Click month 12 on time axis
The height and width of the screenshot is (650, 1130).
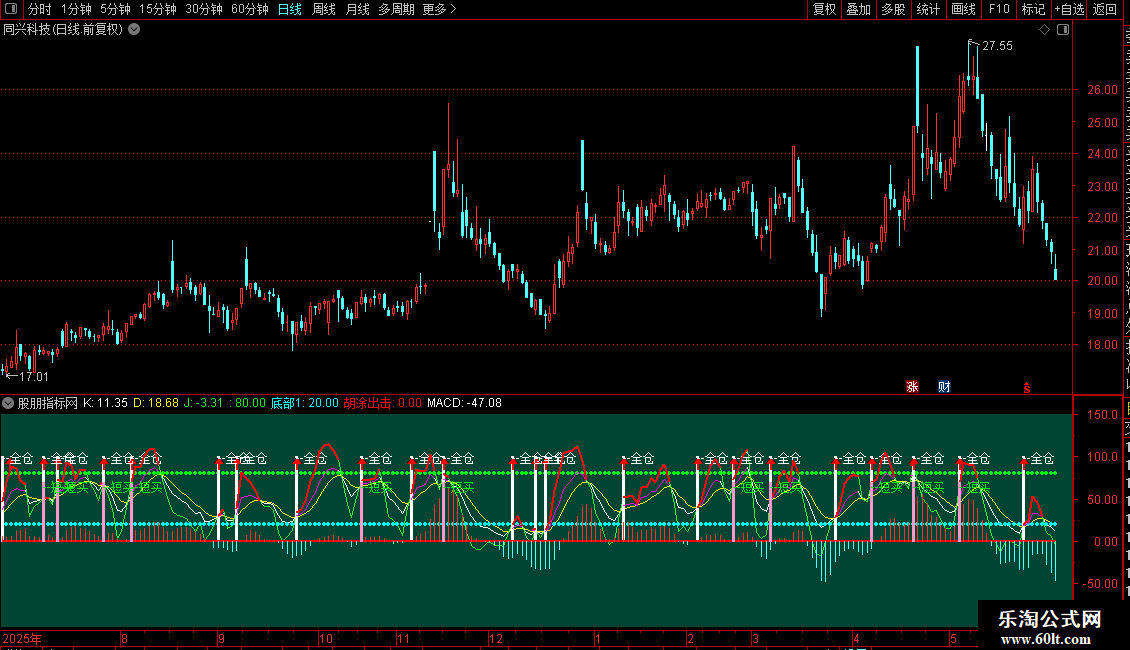coord(496,638)
